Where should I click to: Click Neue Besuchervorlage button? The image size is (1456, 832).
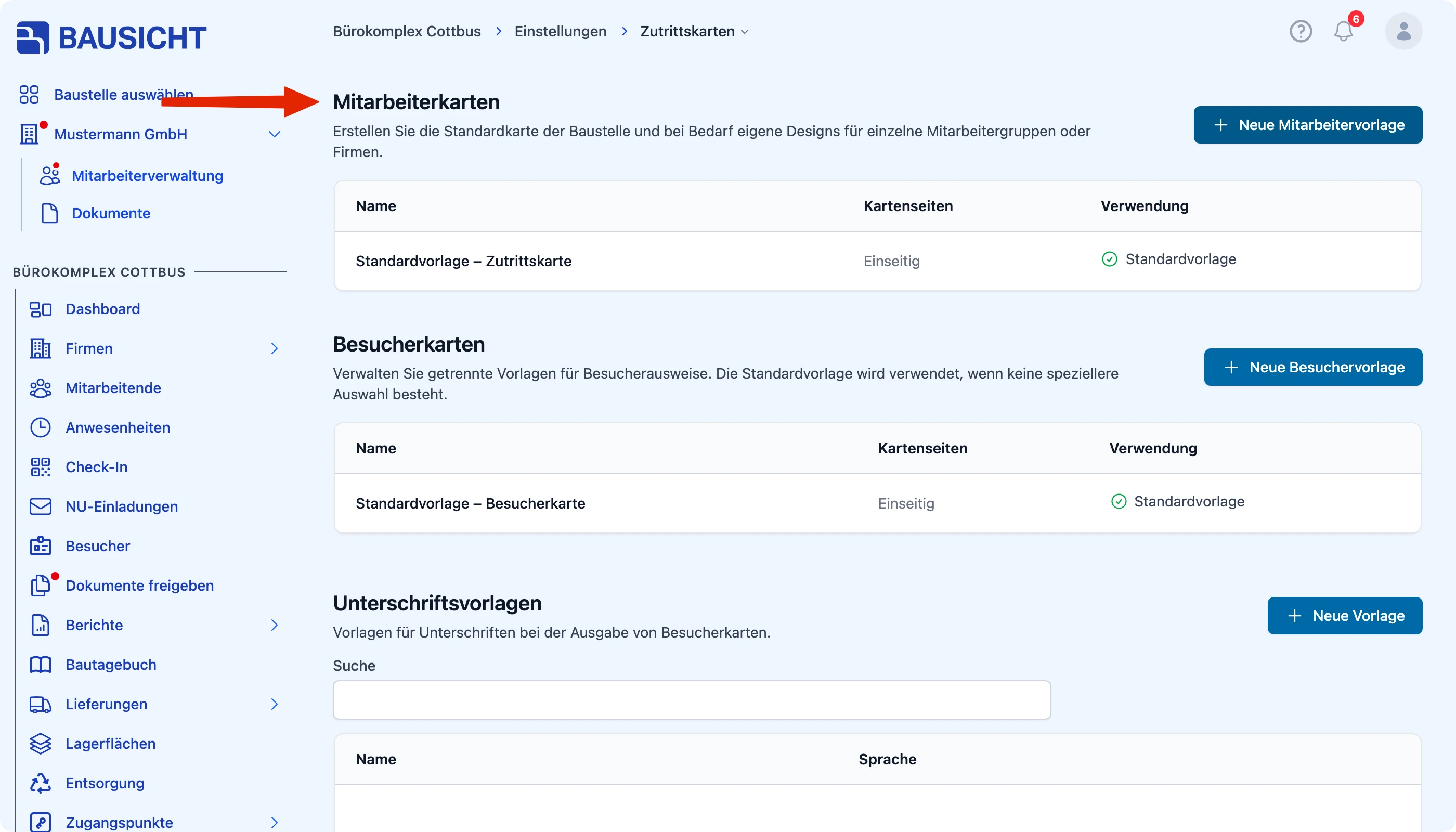click(1312, 367)
